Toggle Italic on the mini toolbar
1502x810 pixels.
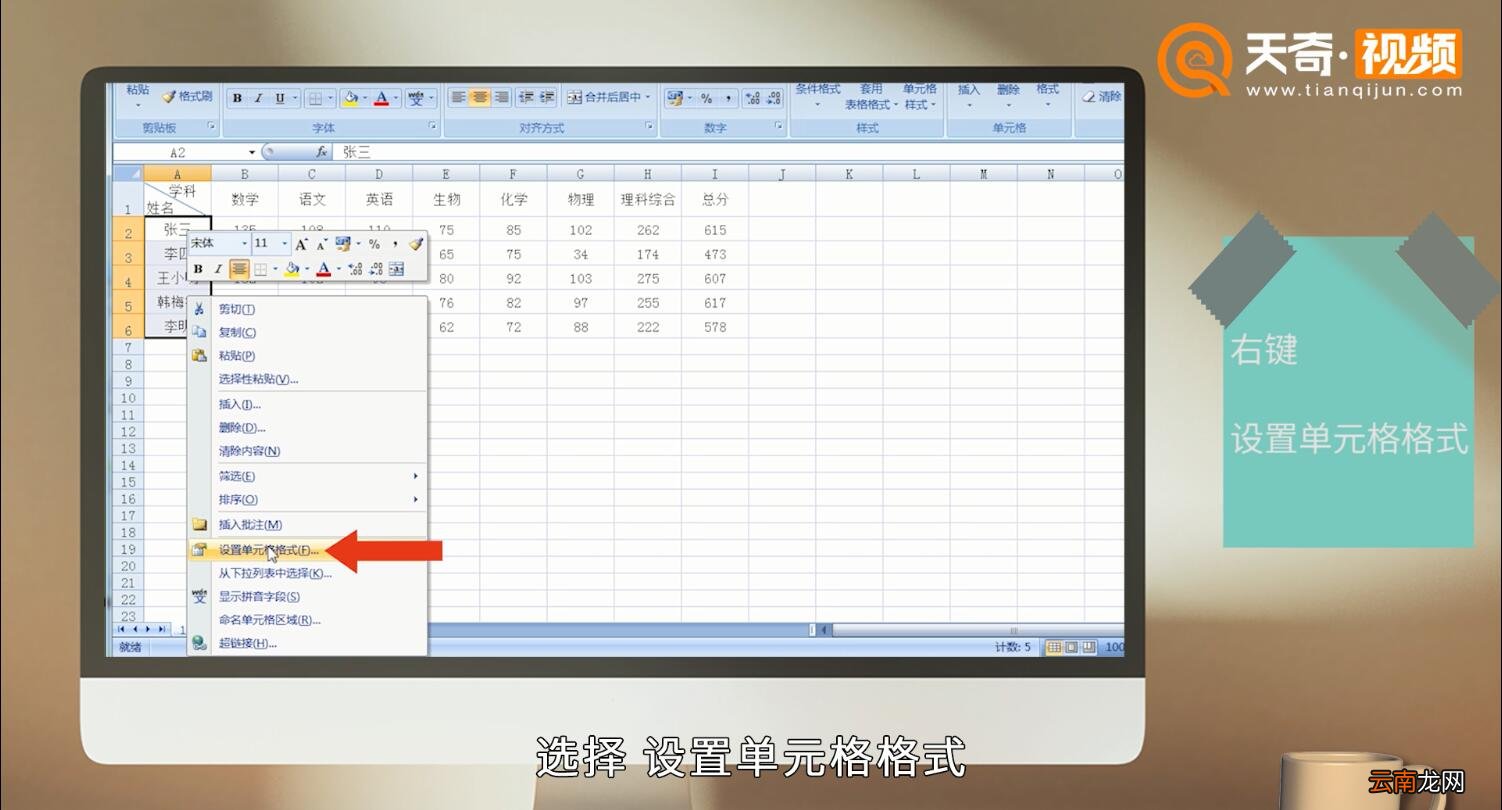click(x=218, y=269)
